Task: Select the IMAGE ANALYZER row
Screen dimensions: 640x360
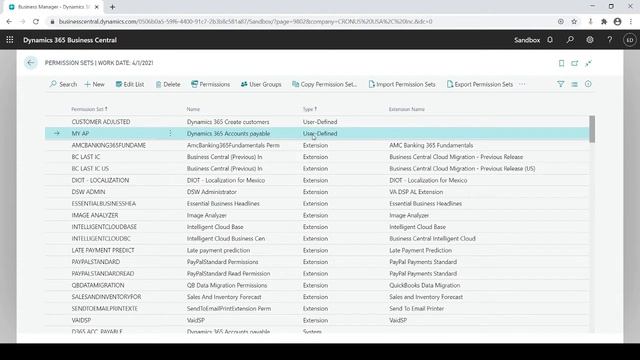Action: tap(317, 215)
